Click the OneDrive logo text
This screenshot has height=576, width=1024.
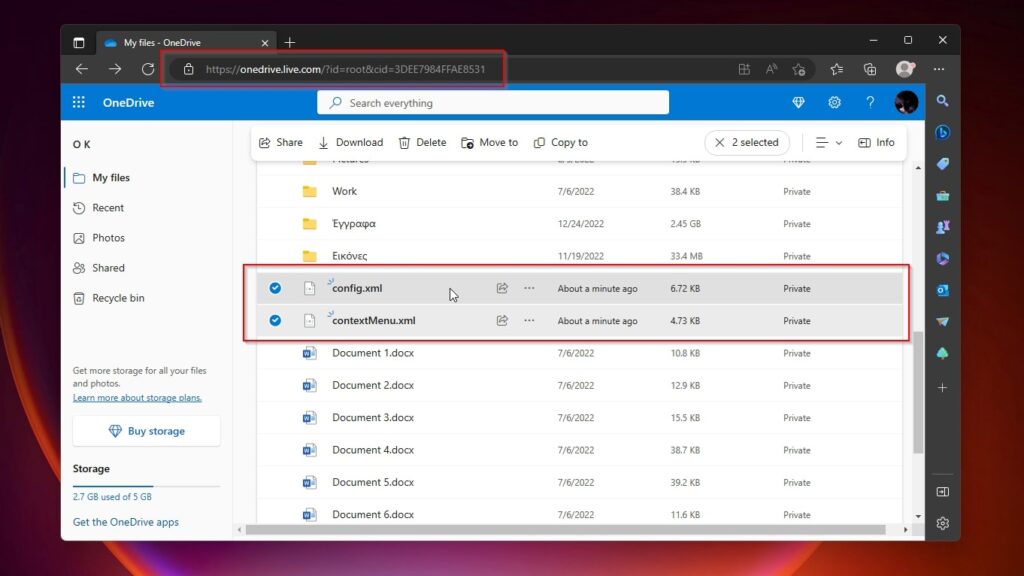129,103
